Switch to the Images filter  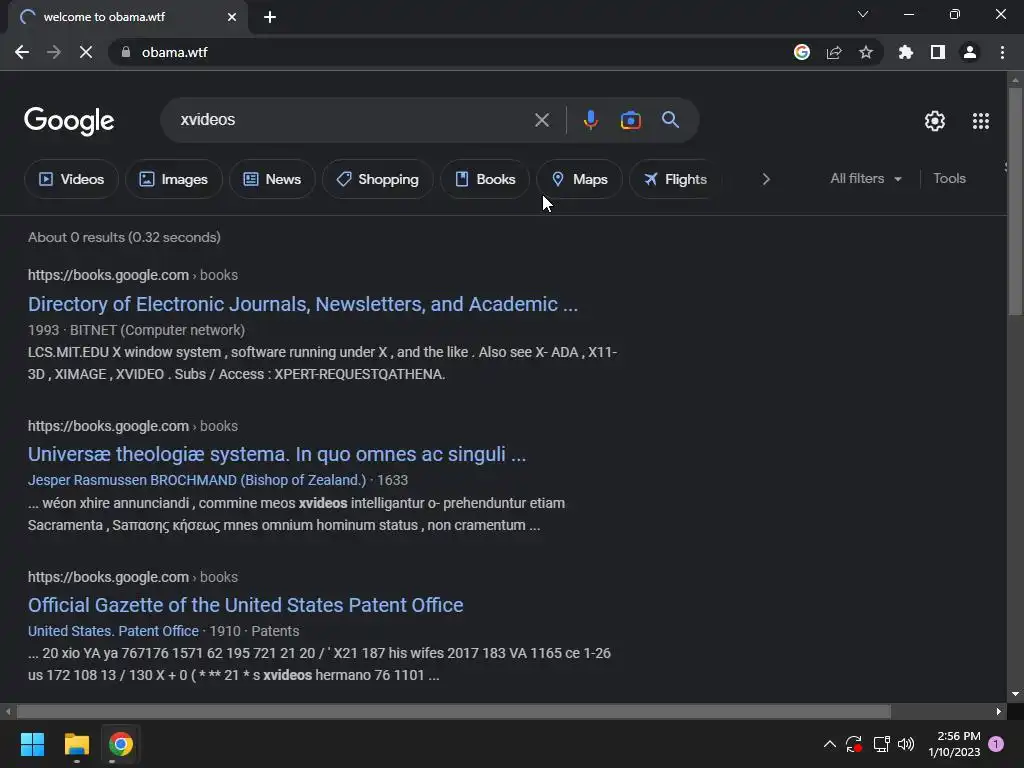click(174, 179)
